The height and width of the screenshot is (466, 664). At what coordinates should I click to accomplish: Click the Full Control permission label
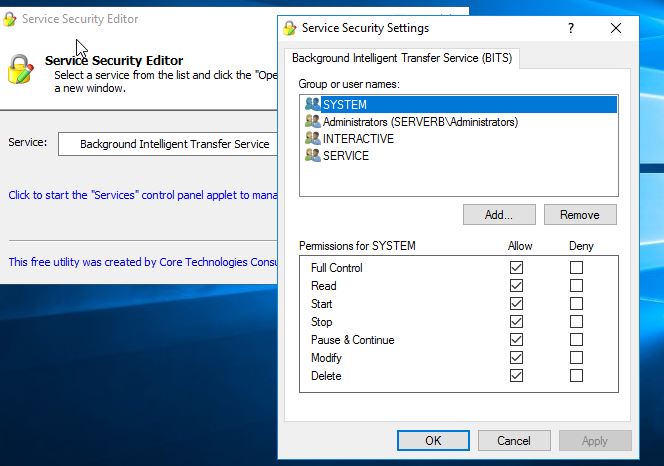coord(337,268)
